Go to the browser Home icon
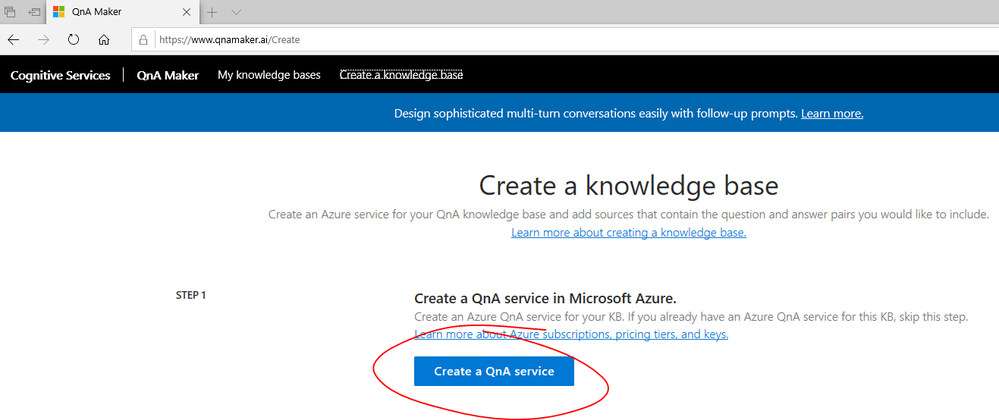The height and width of the screenshot is (420, 999). [104, 40]
